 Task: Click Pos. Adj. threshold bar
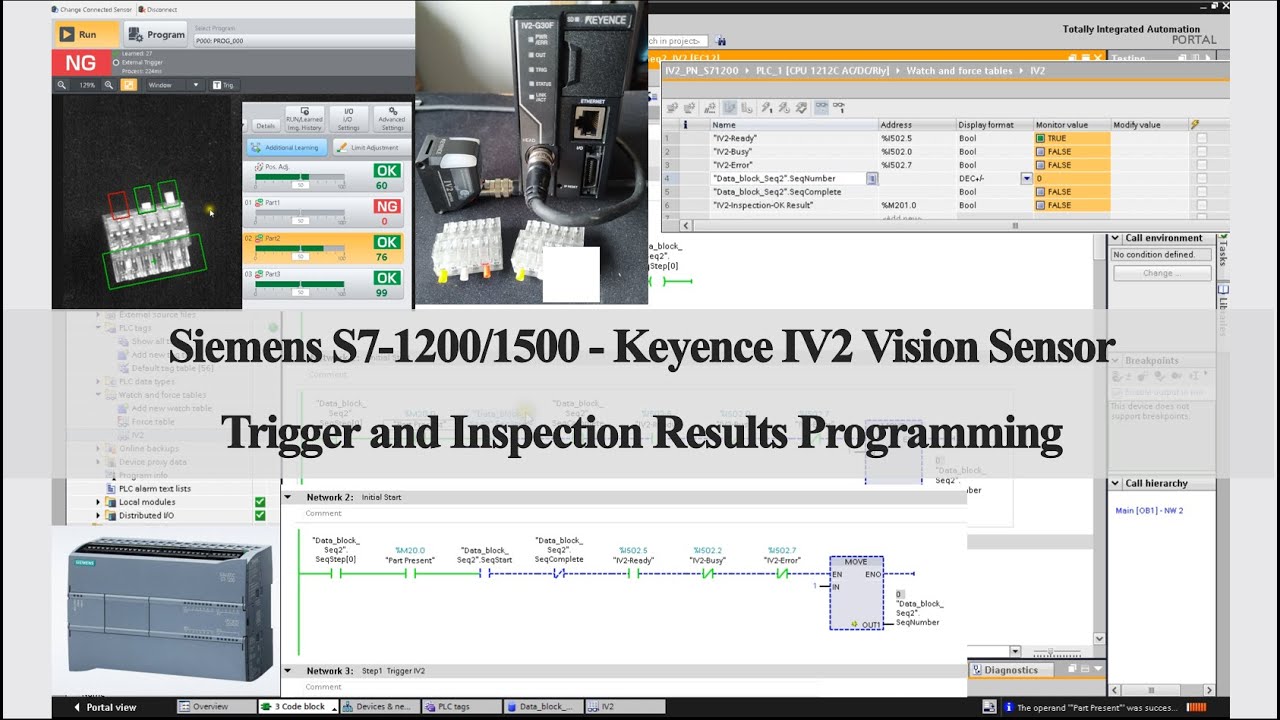coord(299,179)
